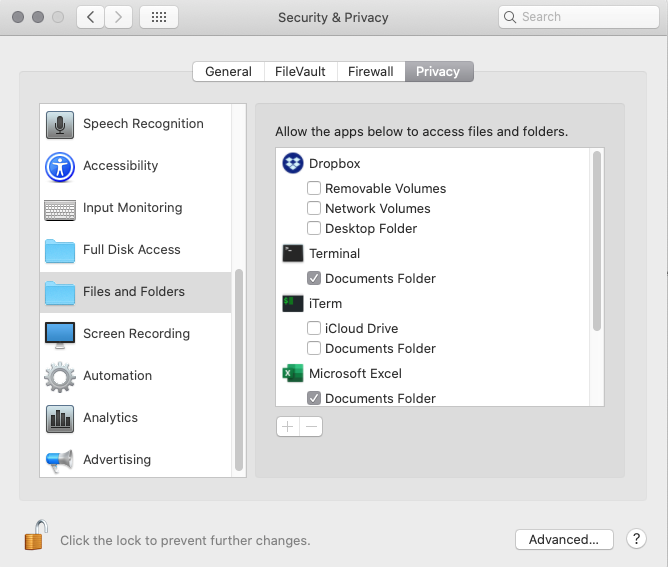
Task: Select Accessibility in the sidebar
Action: (x=135, y=167)
